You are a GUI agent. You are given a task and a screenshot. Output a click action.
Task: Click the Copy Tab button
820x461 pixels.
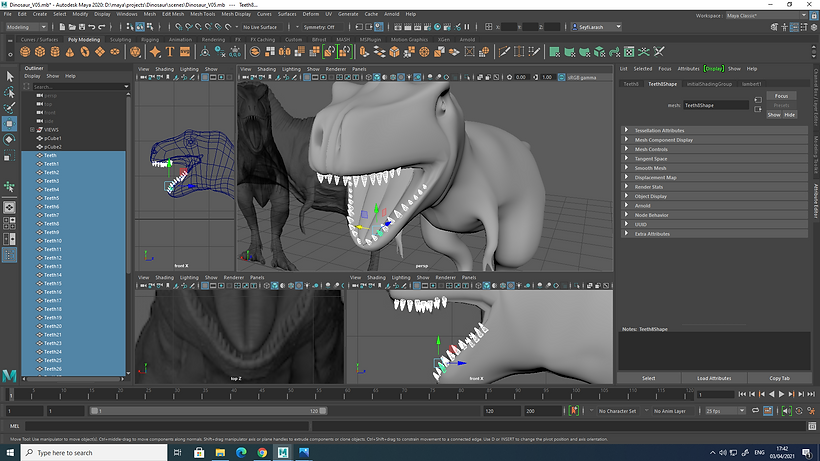779,378
